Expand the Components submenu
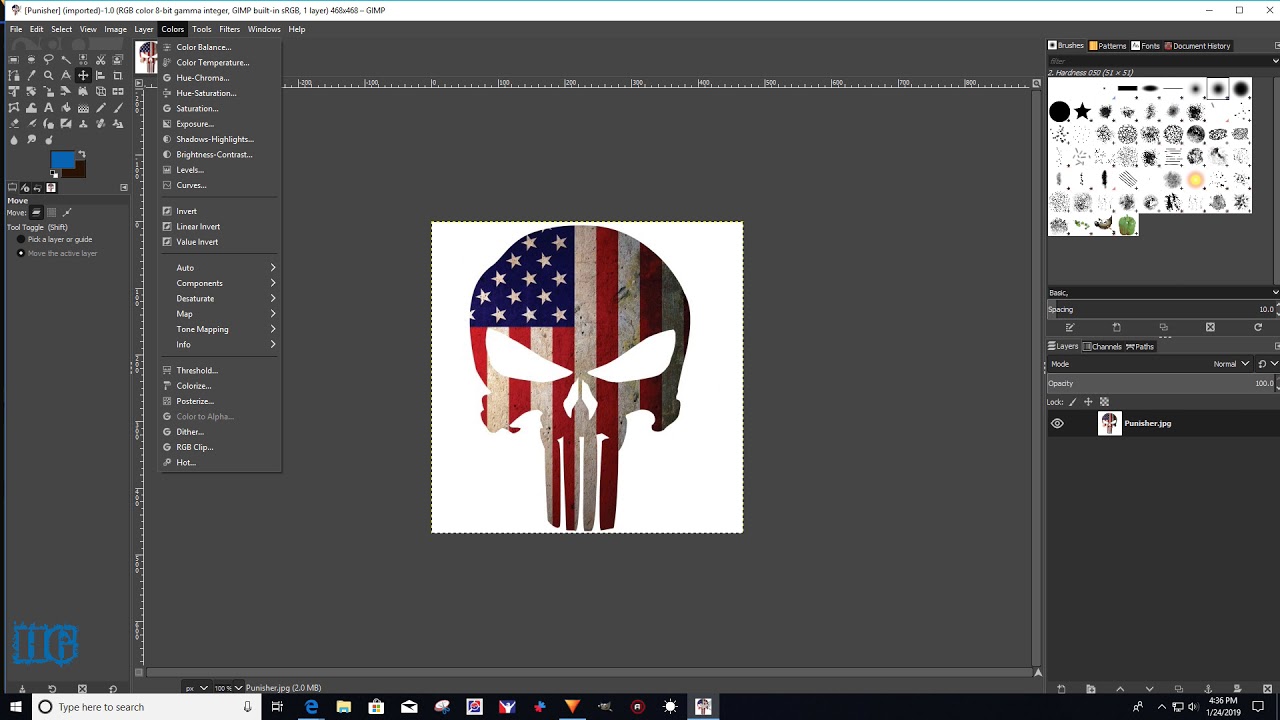 (x=220, y=283)
